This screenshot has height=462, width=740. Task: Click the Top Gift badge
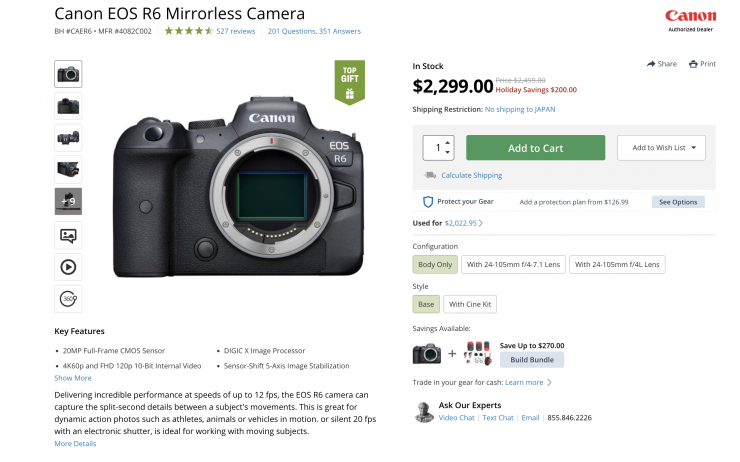349,82
